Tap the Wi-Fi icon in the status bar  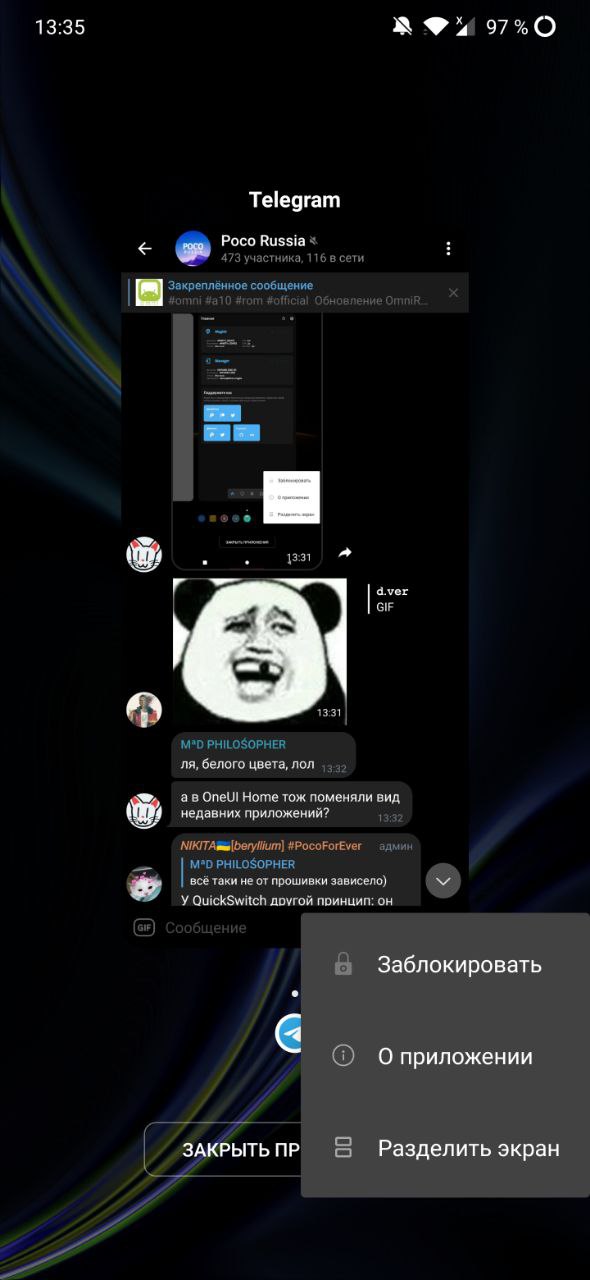click(435, 27)
